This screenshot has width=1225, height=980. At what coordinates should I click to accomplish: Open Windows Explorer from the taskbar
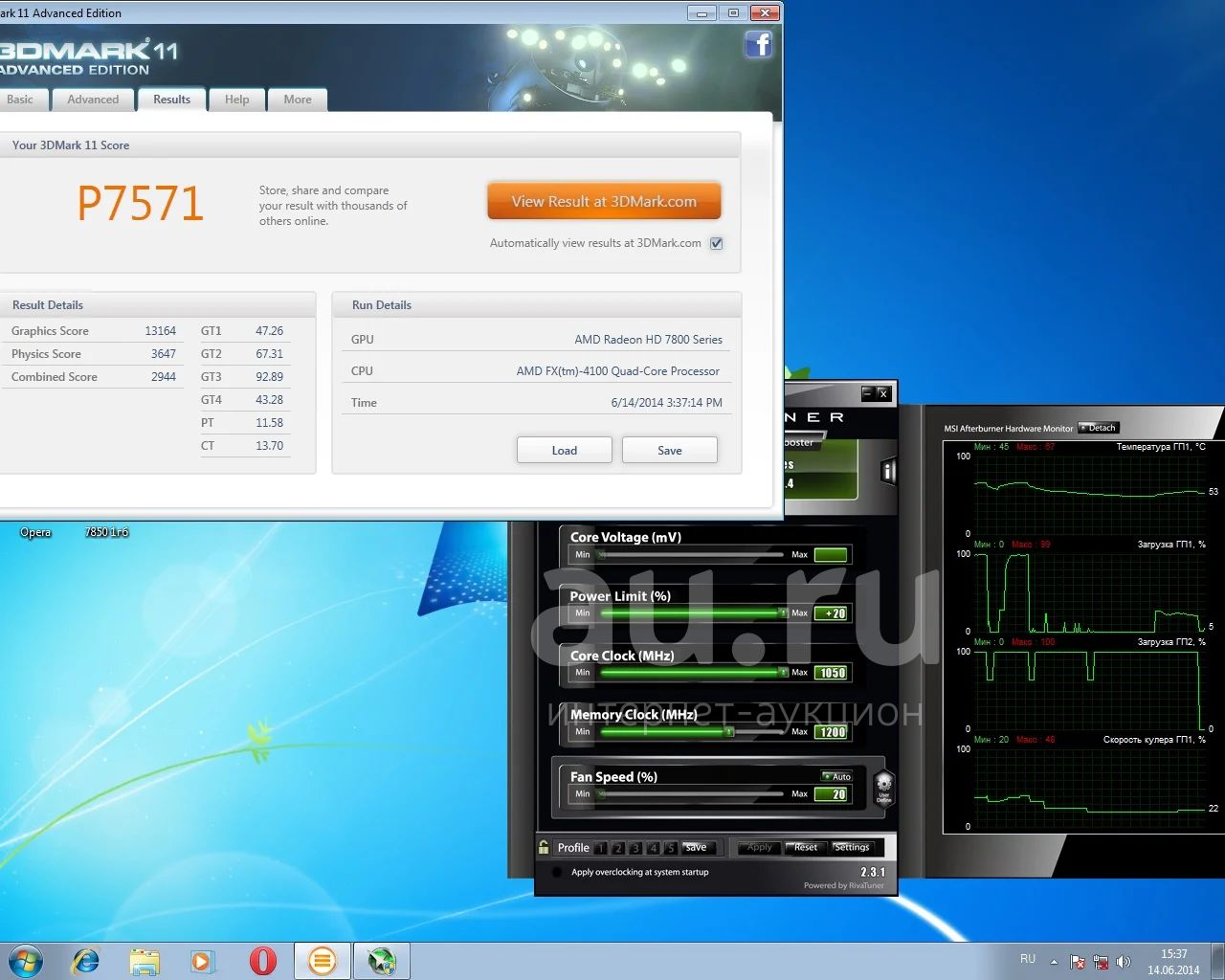[145, 961]
